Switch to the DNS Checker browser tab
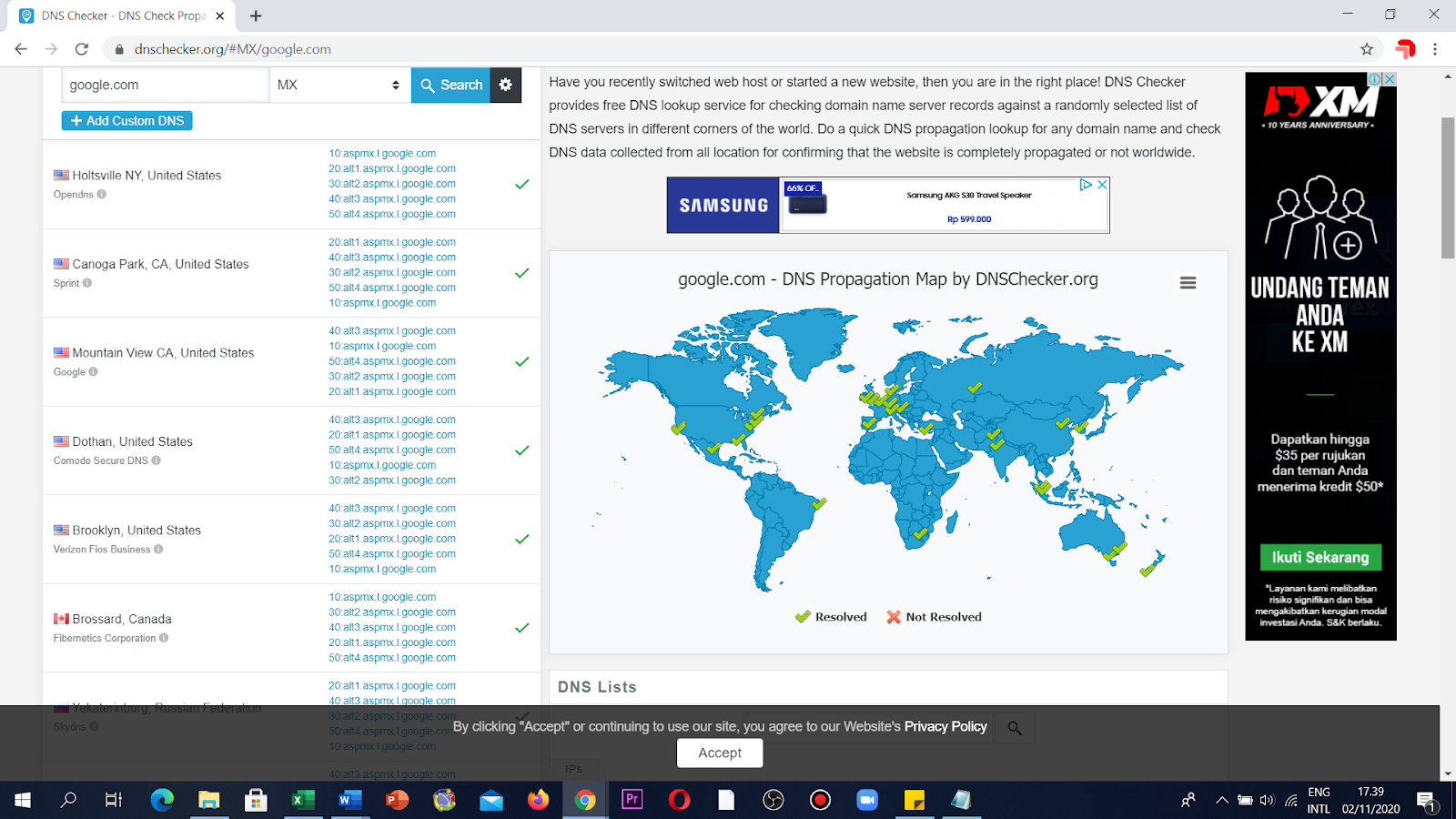This screenshot has height=819, width=1456. pyautogui.click(x=122, y=15)
